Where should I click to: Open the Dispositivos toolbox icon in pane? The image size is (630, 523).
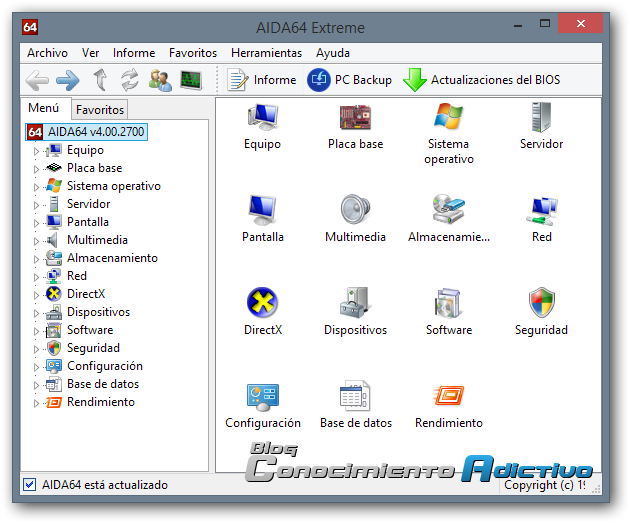(354, 302)
